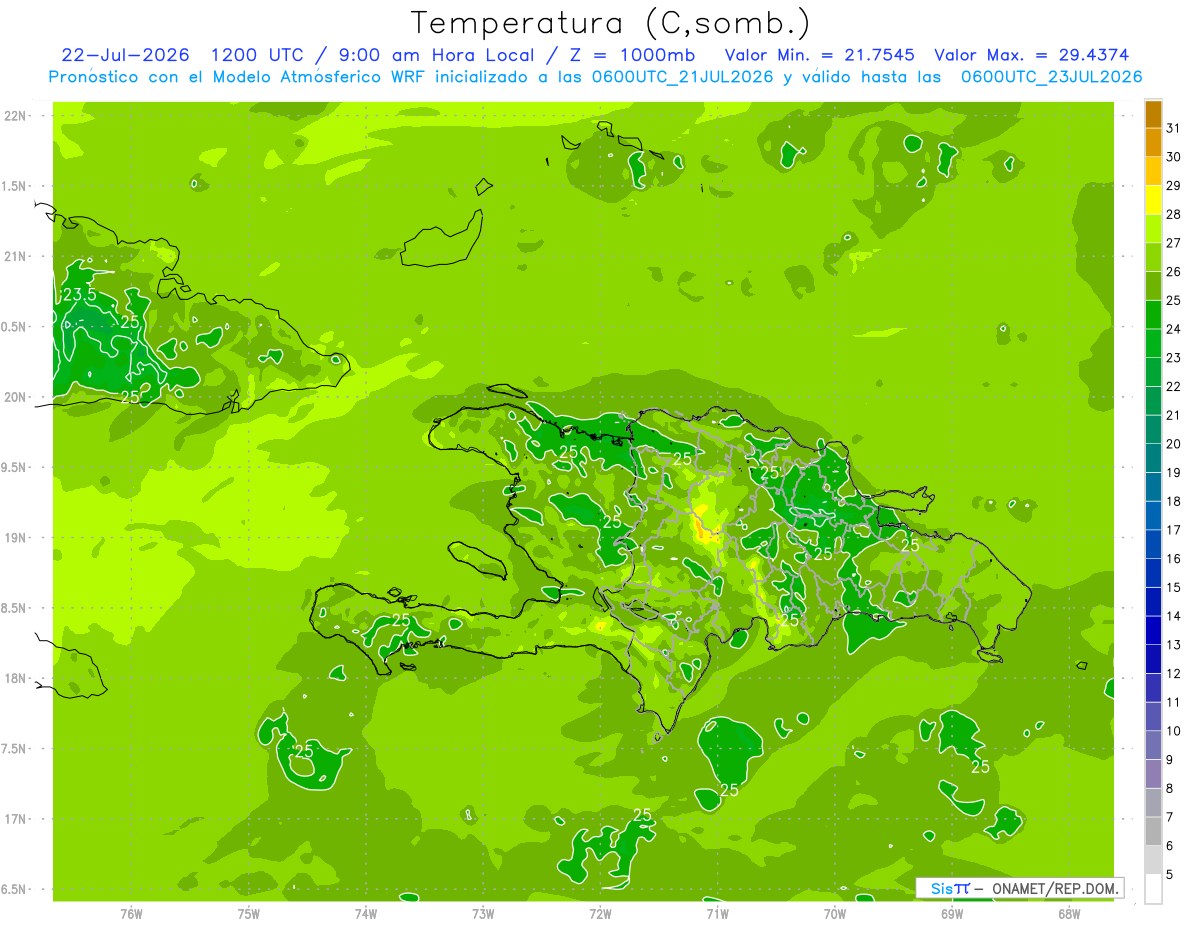This screenshot has height=927, width=1200.
Task: Click the "Valor Max. = 29.4374" value
Action: pyautogui.click(x=1032, y=55)
